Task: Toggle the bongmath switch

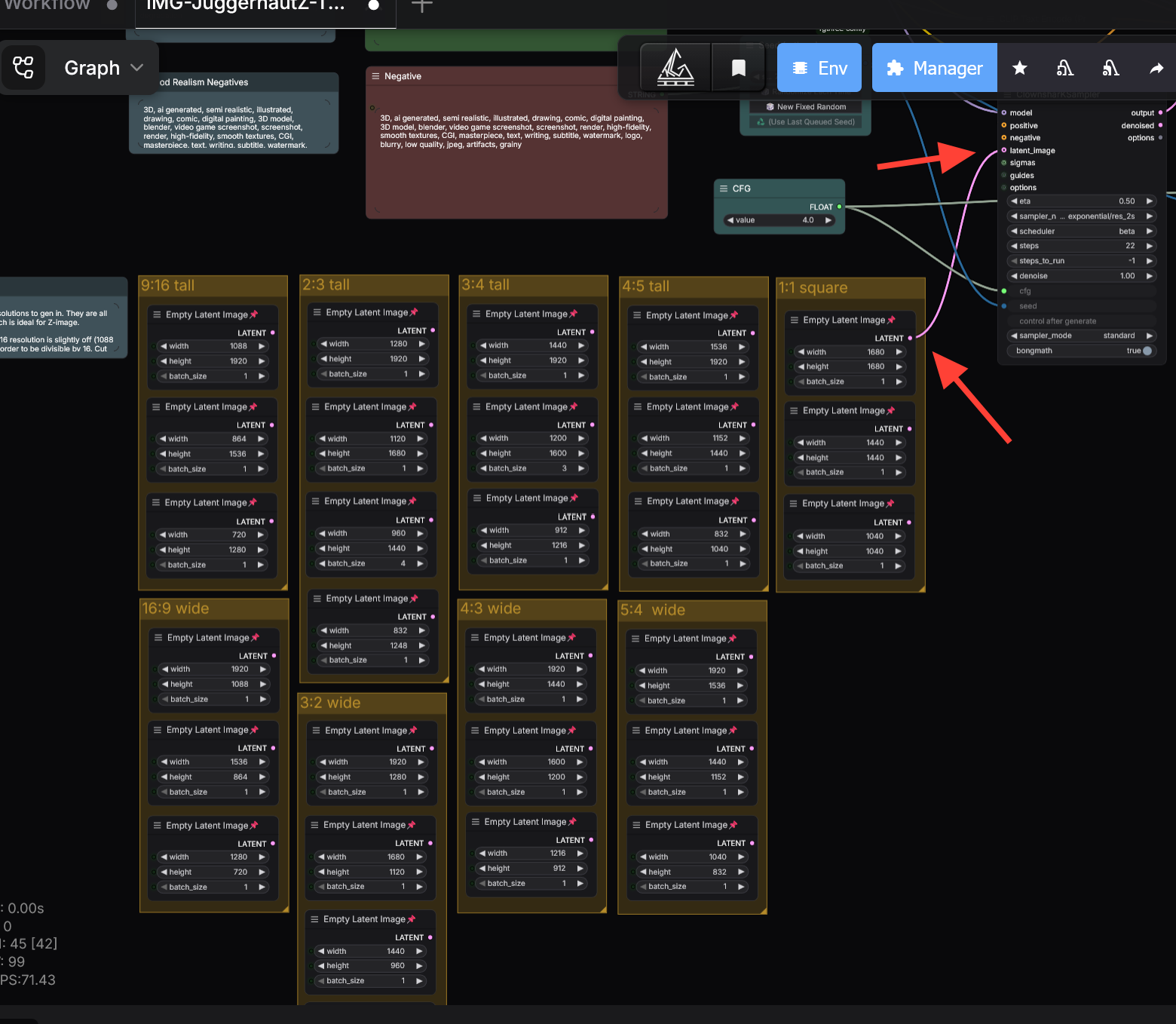Action: coord(1147,351)
